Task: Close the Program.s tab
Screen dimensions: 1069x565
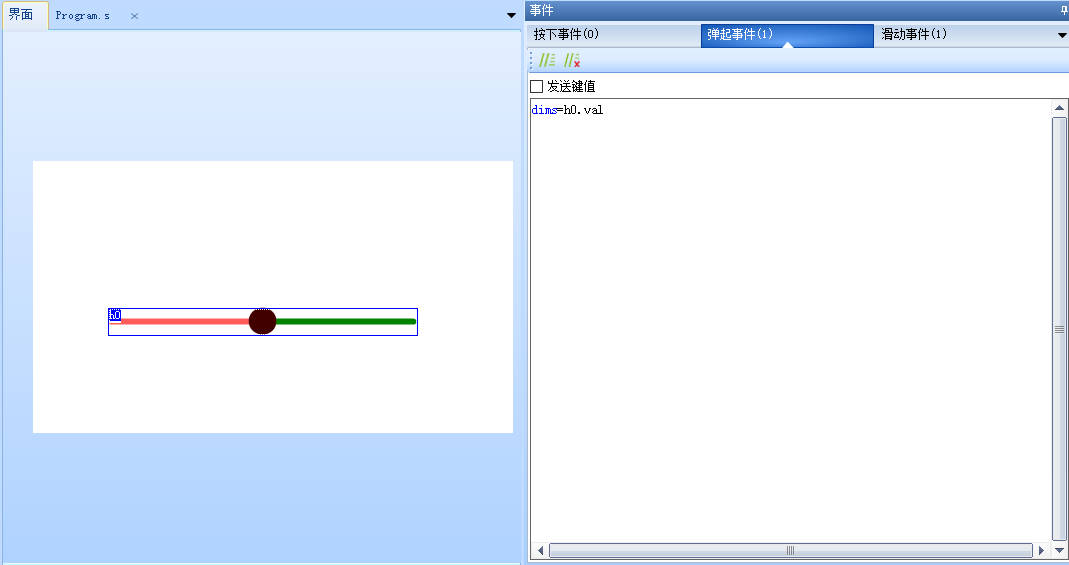Action: click(x=135, y=16)
